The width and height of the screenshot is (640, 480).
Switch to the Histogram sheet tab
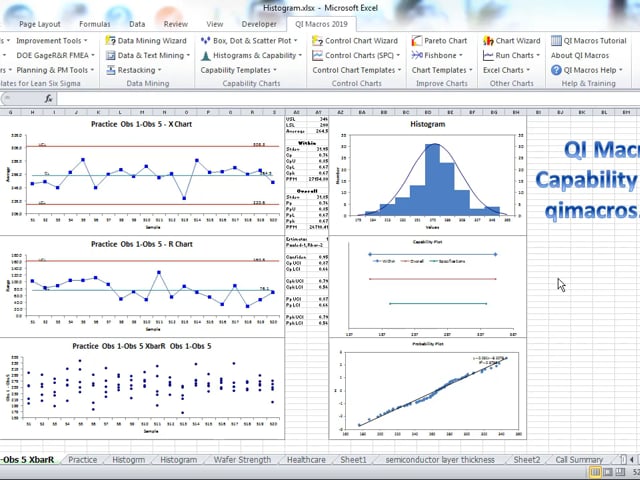click(x=178, y=460)
